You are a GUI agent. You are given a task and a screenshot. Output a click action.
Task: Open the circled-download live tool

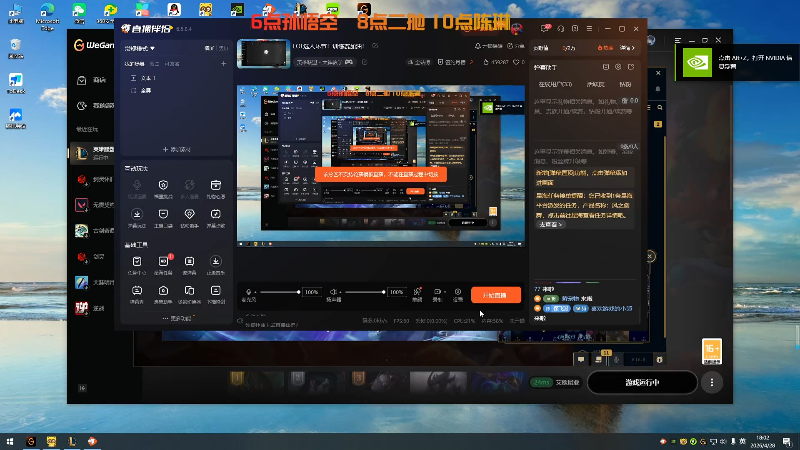tap(216, 264)
